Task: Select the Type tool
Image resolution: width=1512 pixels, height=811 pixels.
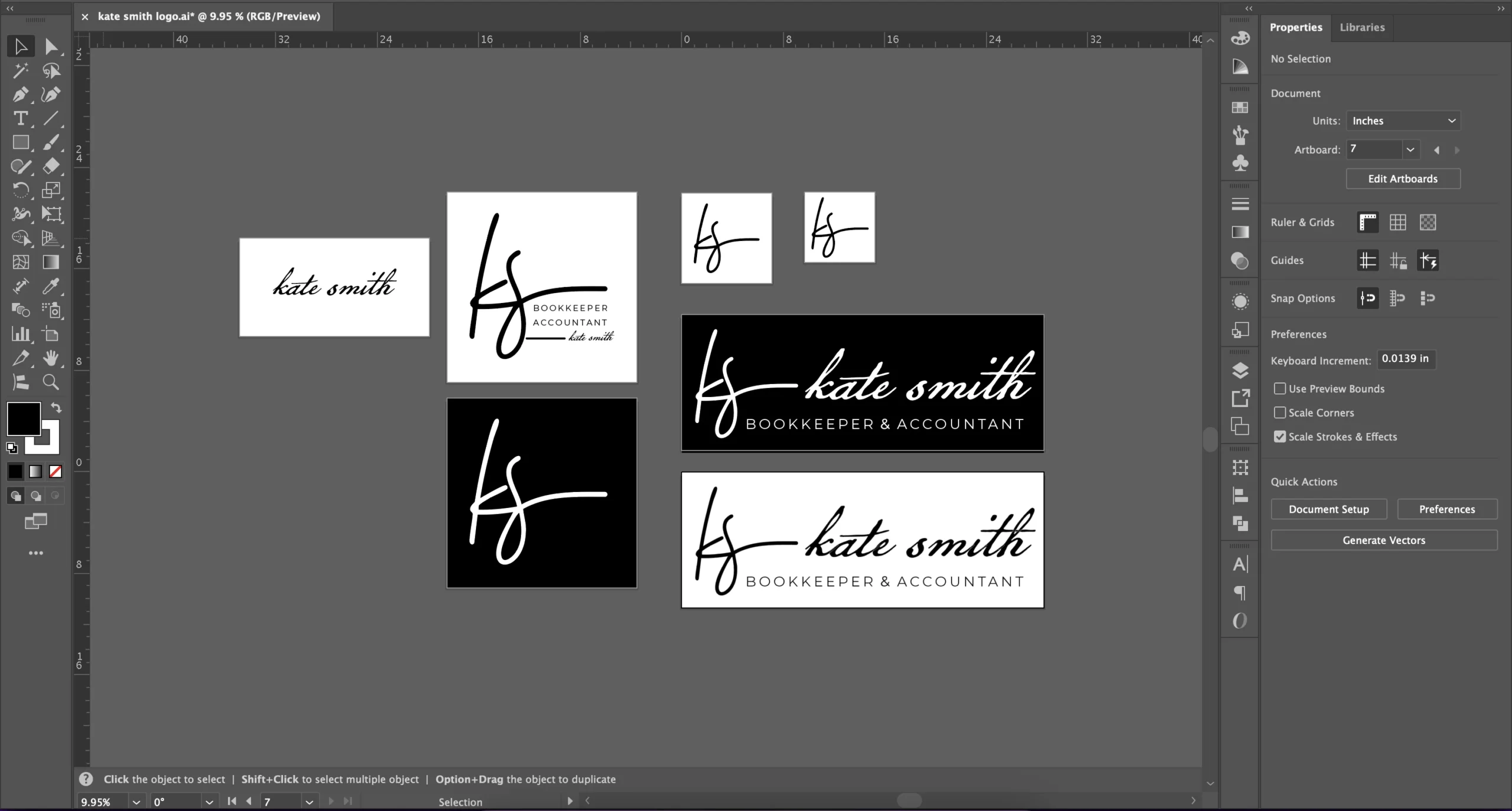Action: (20, 119)
